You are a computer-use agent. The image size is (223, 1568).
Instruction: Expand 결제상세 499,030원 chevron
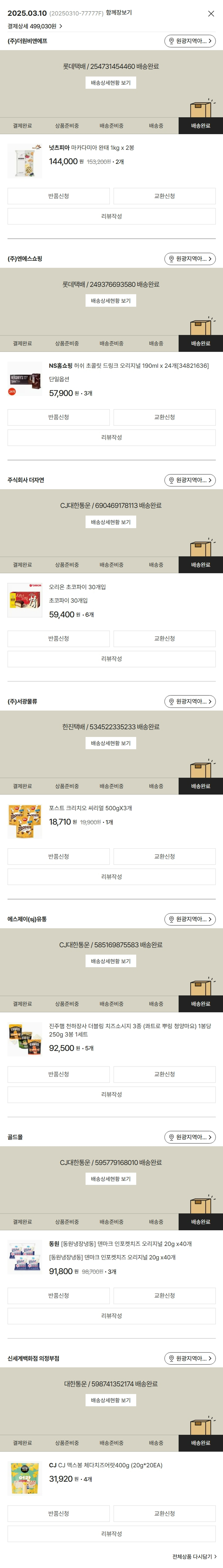point(61,26)
